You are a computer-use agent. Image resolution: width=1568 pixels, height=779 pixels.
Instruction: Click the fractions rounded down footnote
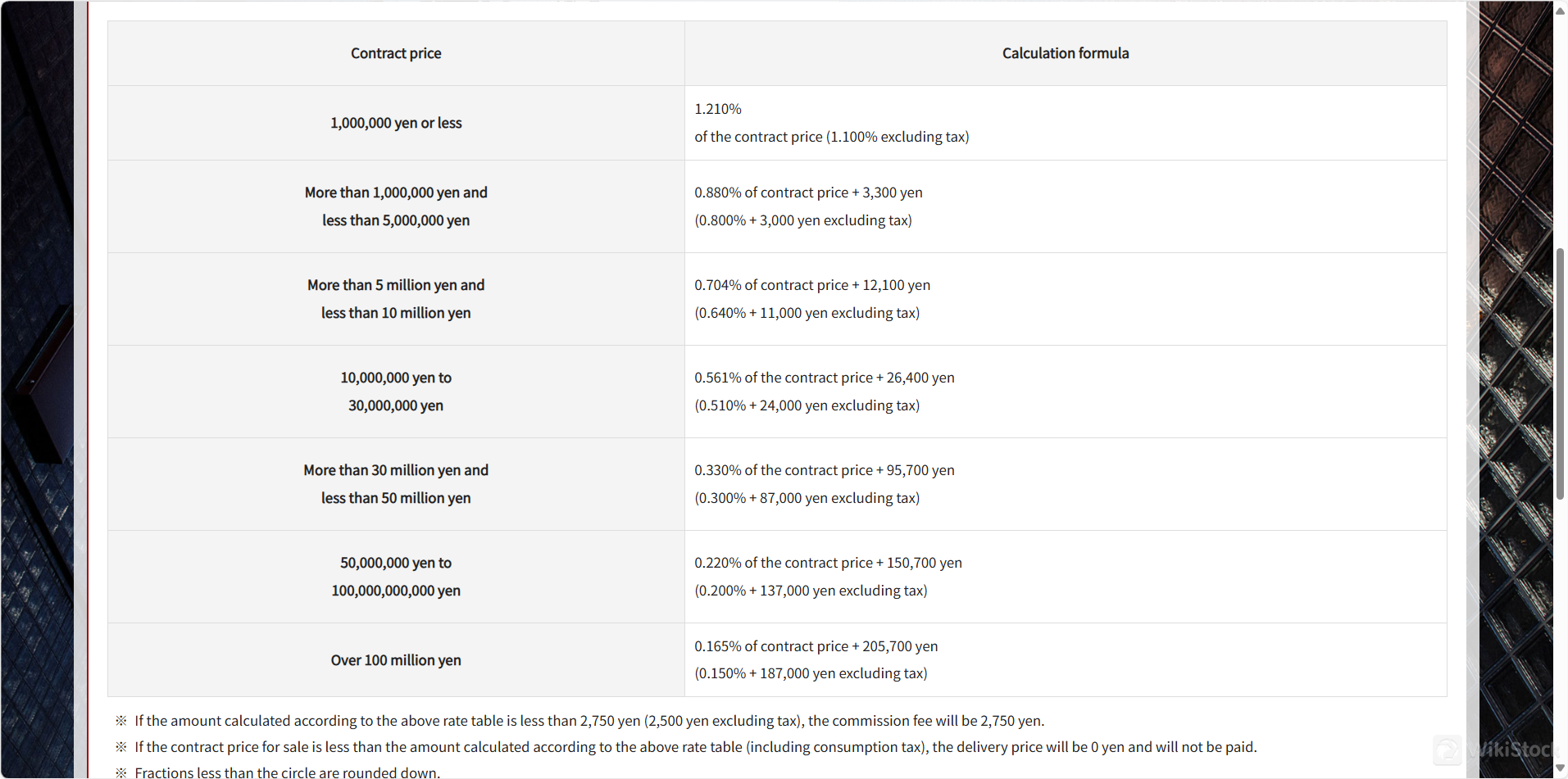pos(288,772)
